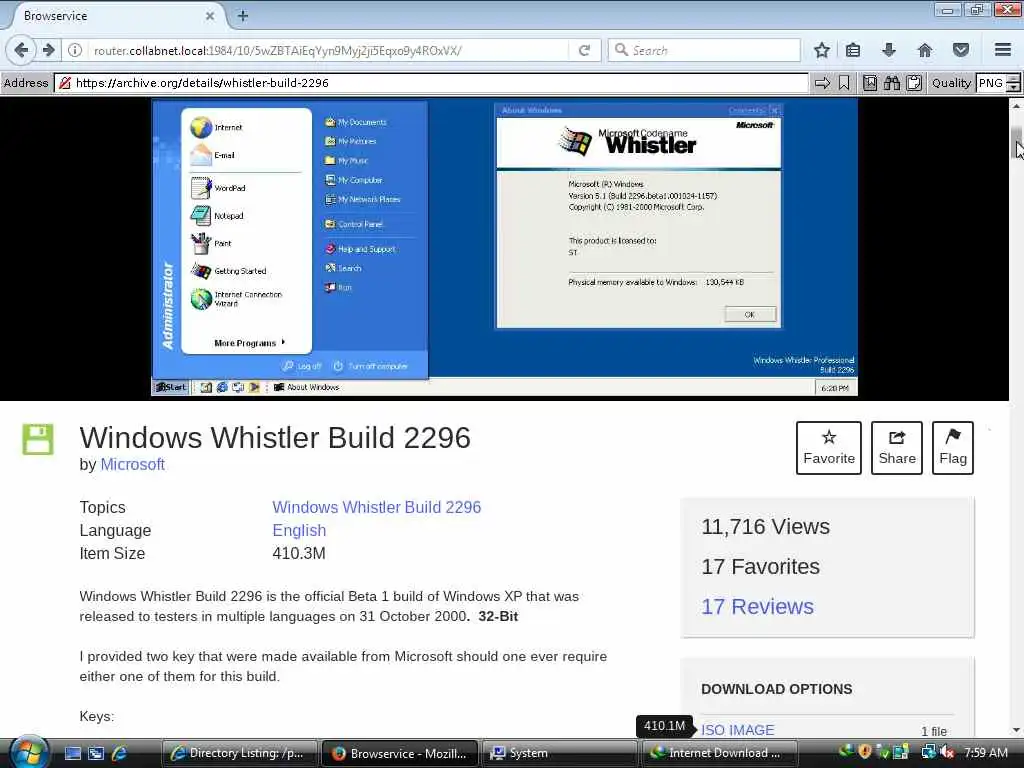Click the network tray icon
This screenshot has height=768, width=1024.
[928, 752]
